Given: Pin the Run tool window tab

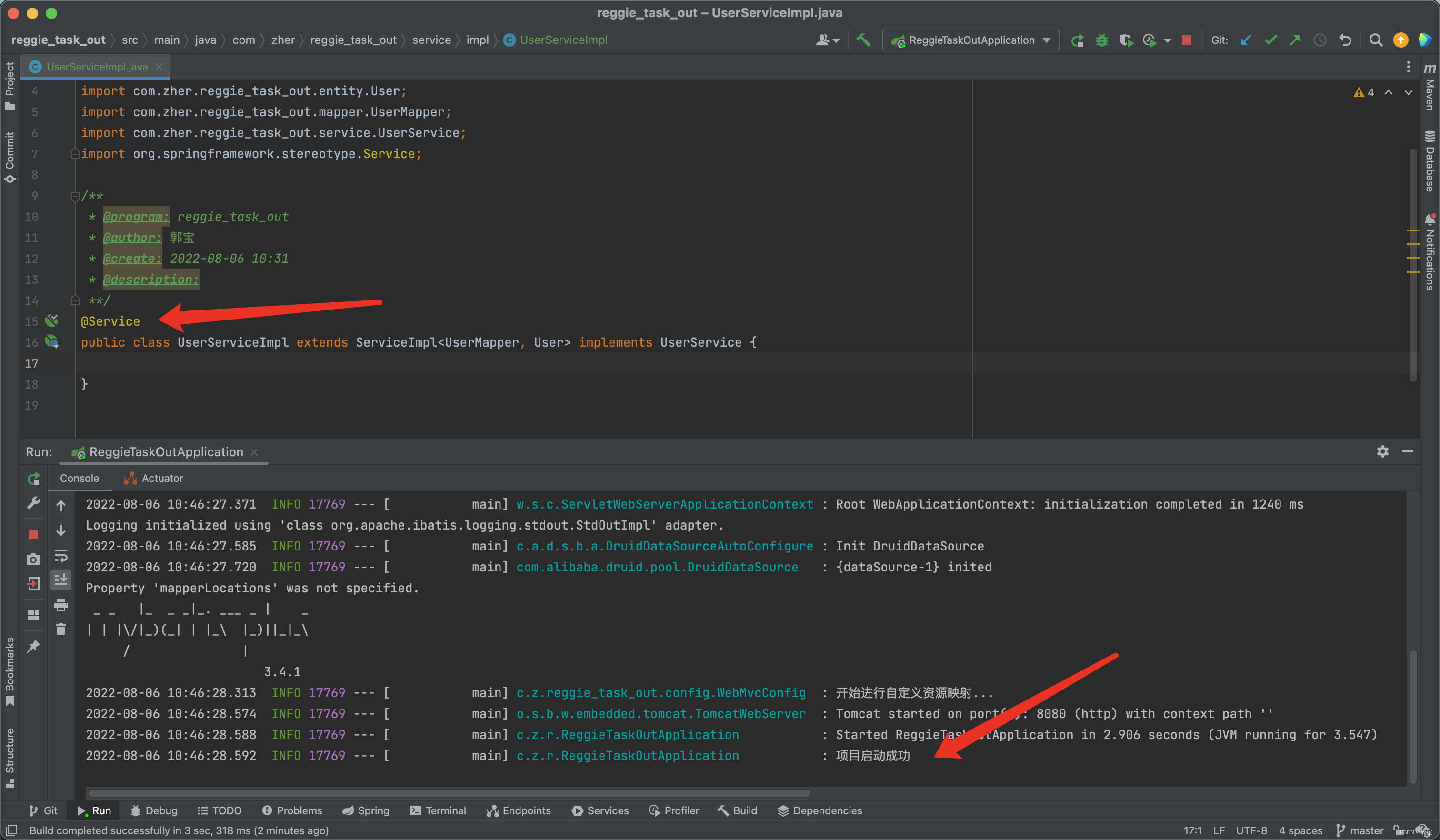Looking at the screenshot, I should 33,646.
